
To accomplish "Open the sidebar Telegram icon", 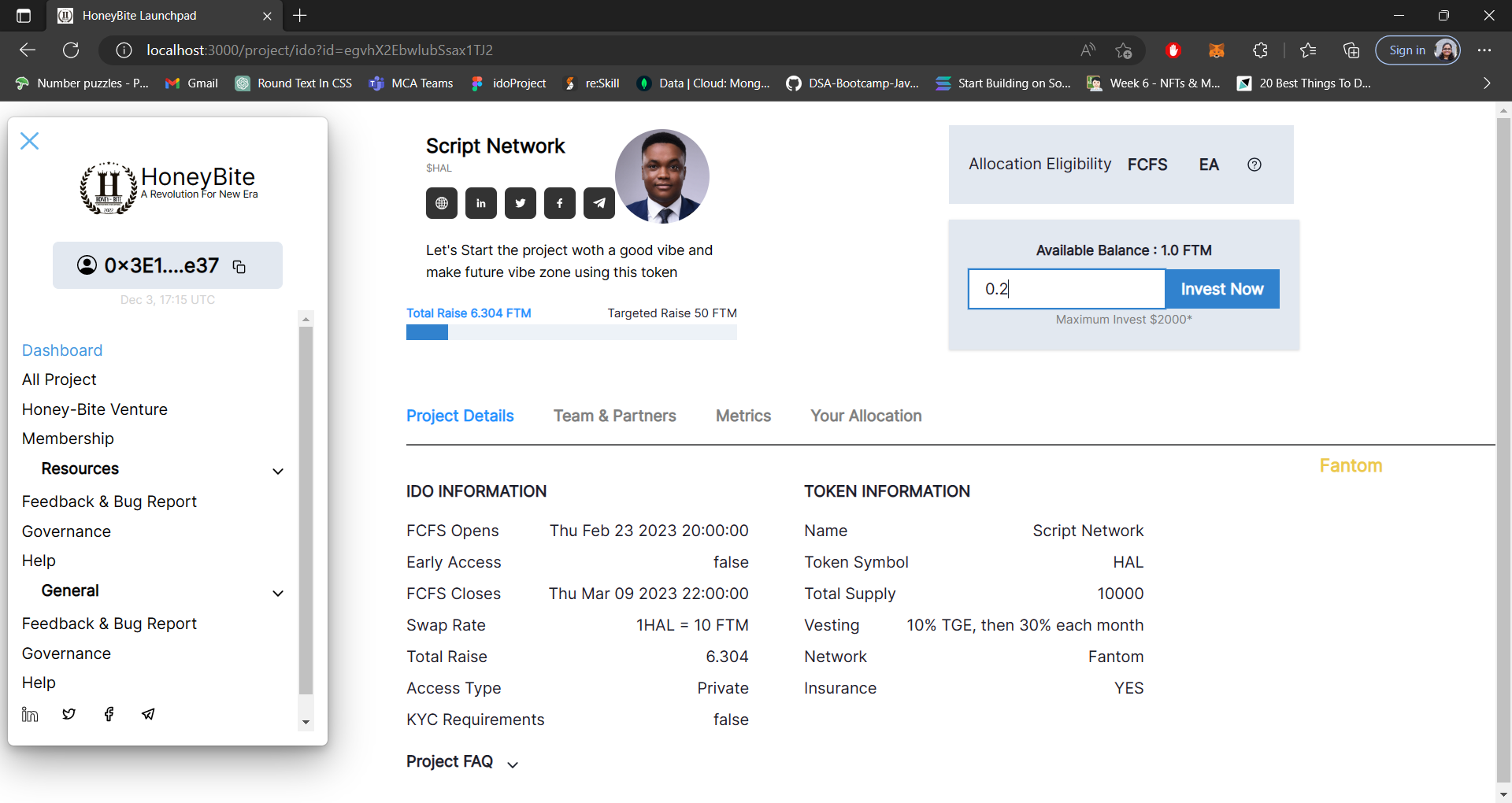I will tap(148, 714).
